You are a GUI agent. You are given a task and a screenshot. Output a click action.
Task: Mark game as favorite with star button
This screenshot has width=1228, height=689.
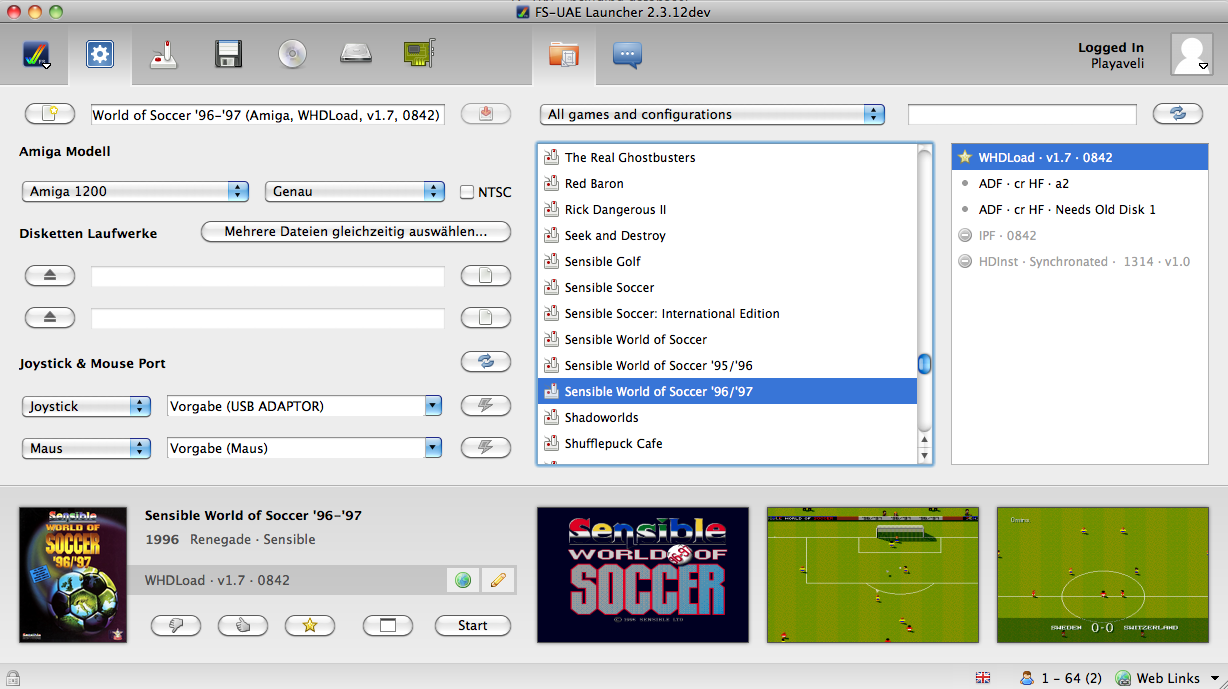coord(310,625)
